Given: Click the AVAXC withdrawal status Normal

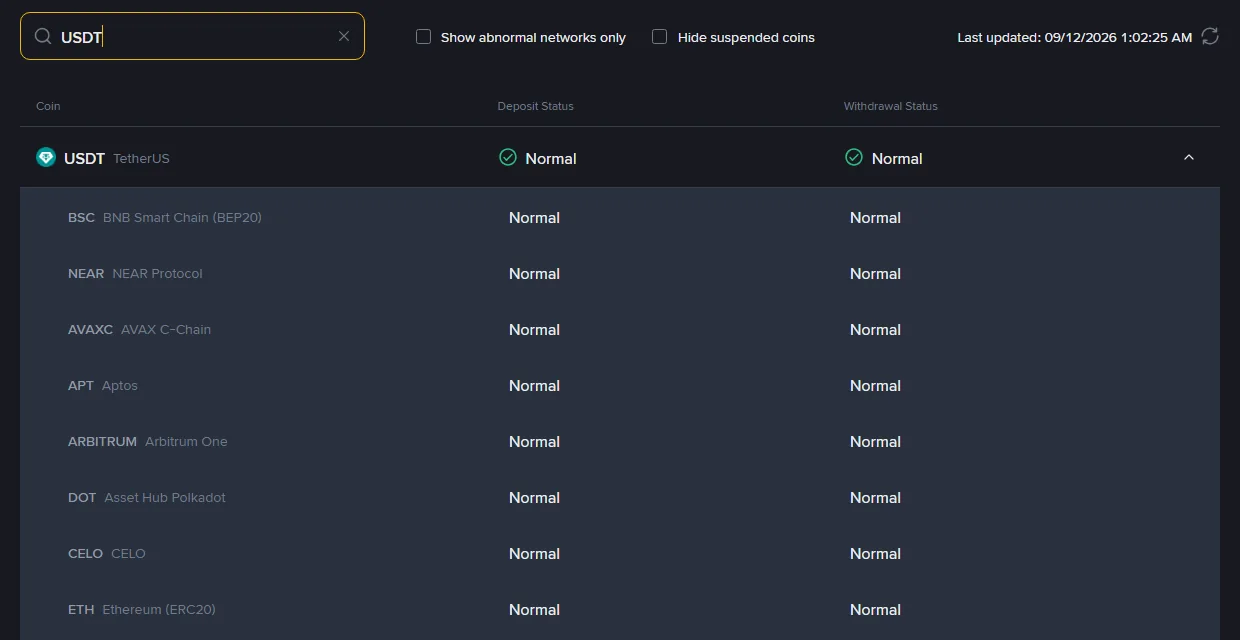Looking at the screenshot, I should tap(875, 329).
